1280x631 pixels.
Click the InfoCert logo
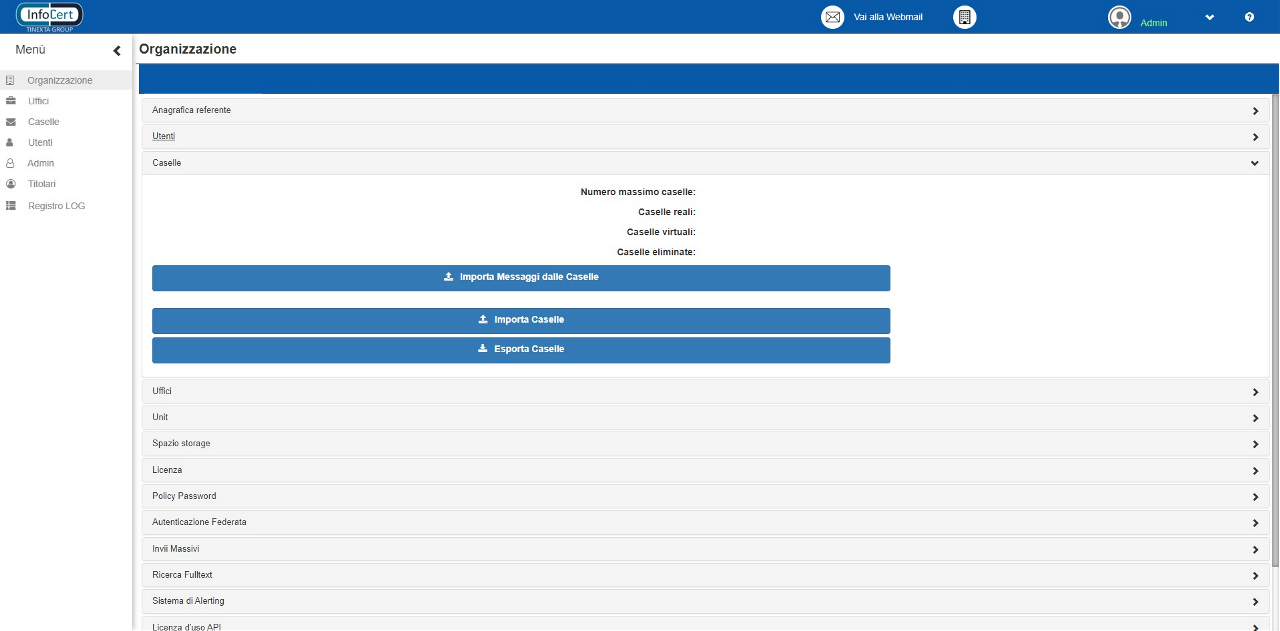pos(50,16)
